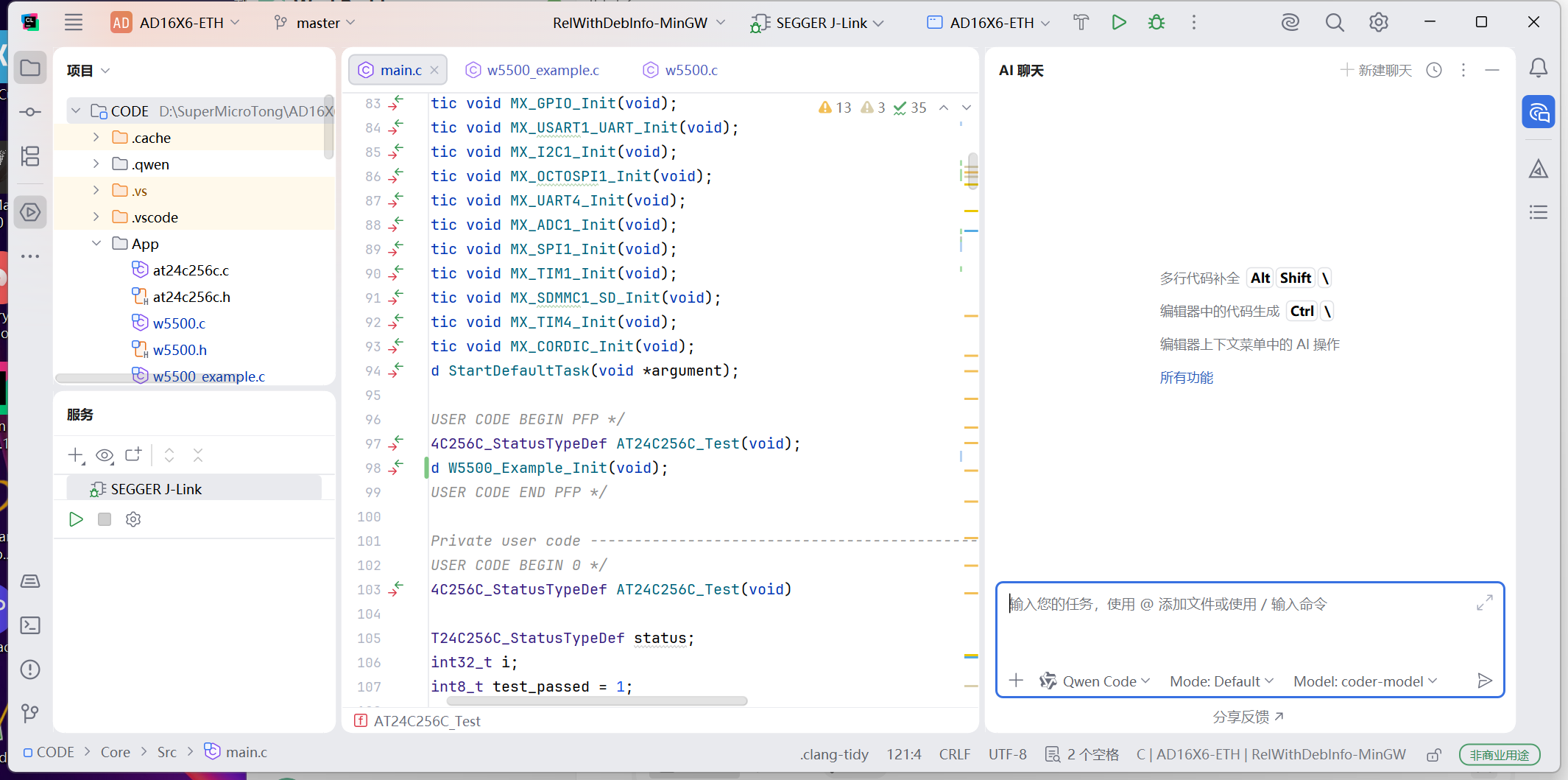Image resolution: width=1568 pixels, height=780 pixels.
Task: Open the Git tool window icon
Action: pos(30,713)
